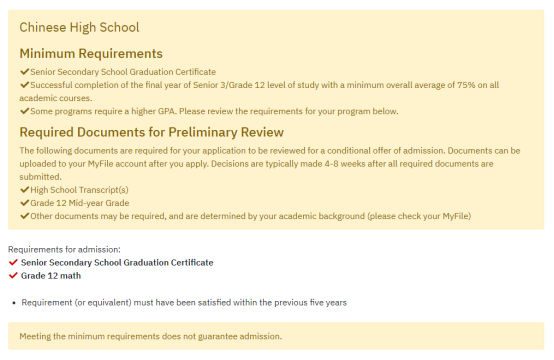
Task: Select the Chinese High School heading
Action: pos(79,28)
